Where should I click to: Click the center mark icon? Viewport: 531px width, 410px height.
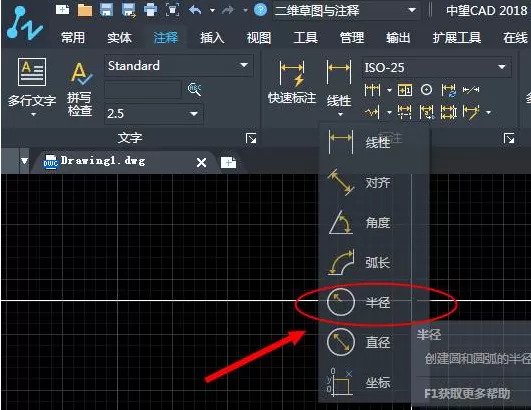(426, 90)
